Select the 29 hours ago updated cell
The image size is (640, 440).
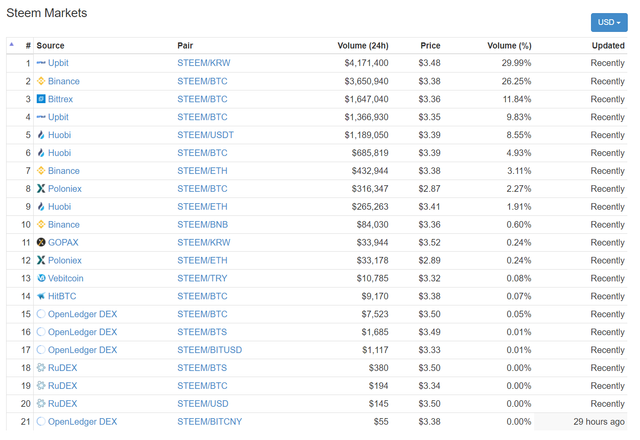coord(599,422)
